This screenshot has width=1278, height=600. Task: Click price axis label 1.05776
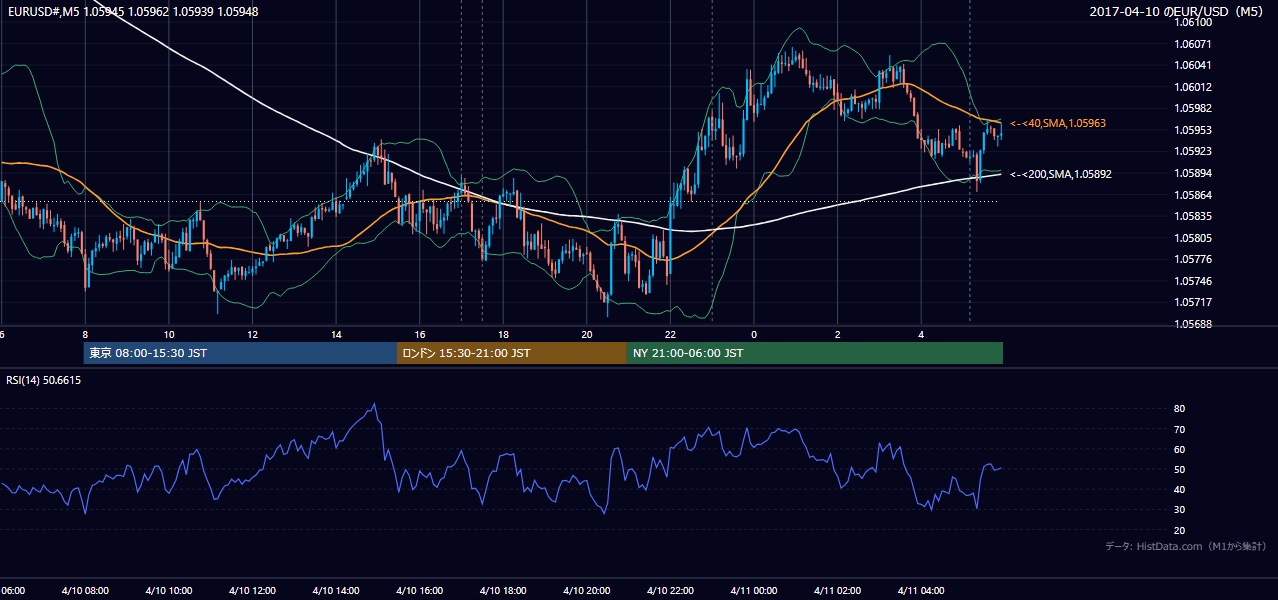(1193, 260)
